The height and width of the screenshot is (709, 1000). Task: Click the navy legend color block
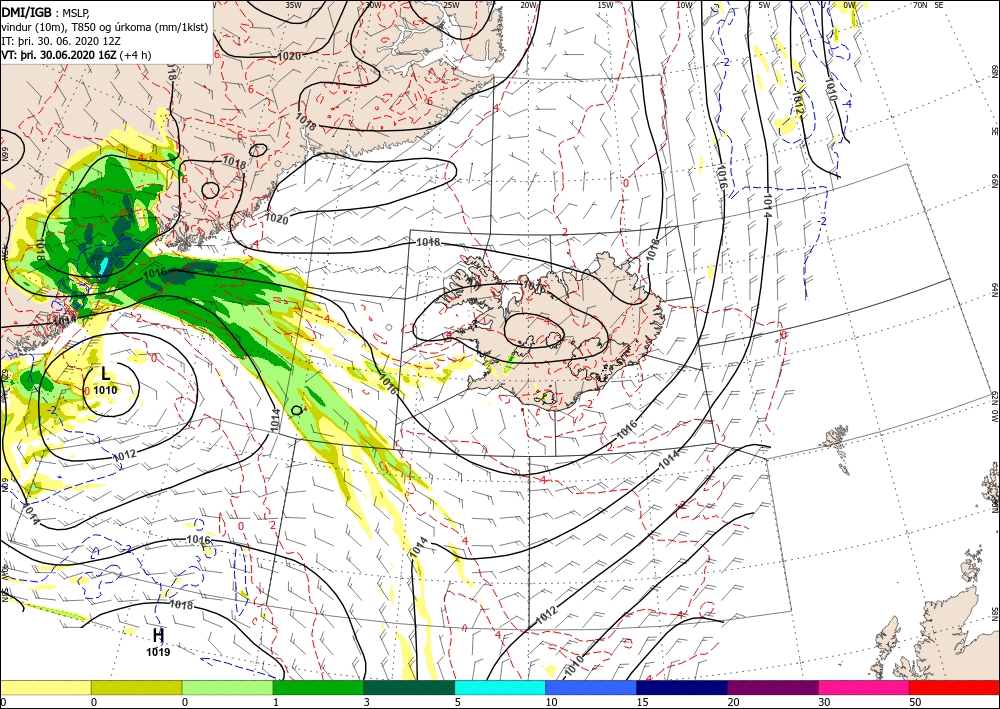coord(682,687)
